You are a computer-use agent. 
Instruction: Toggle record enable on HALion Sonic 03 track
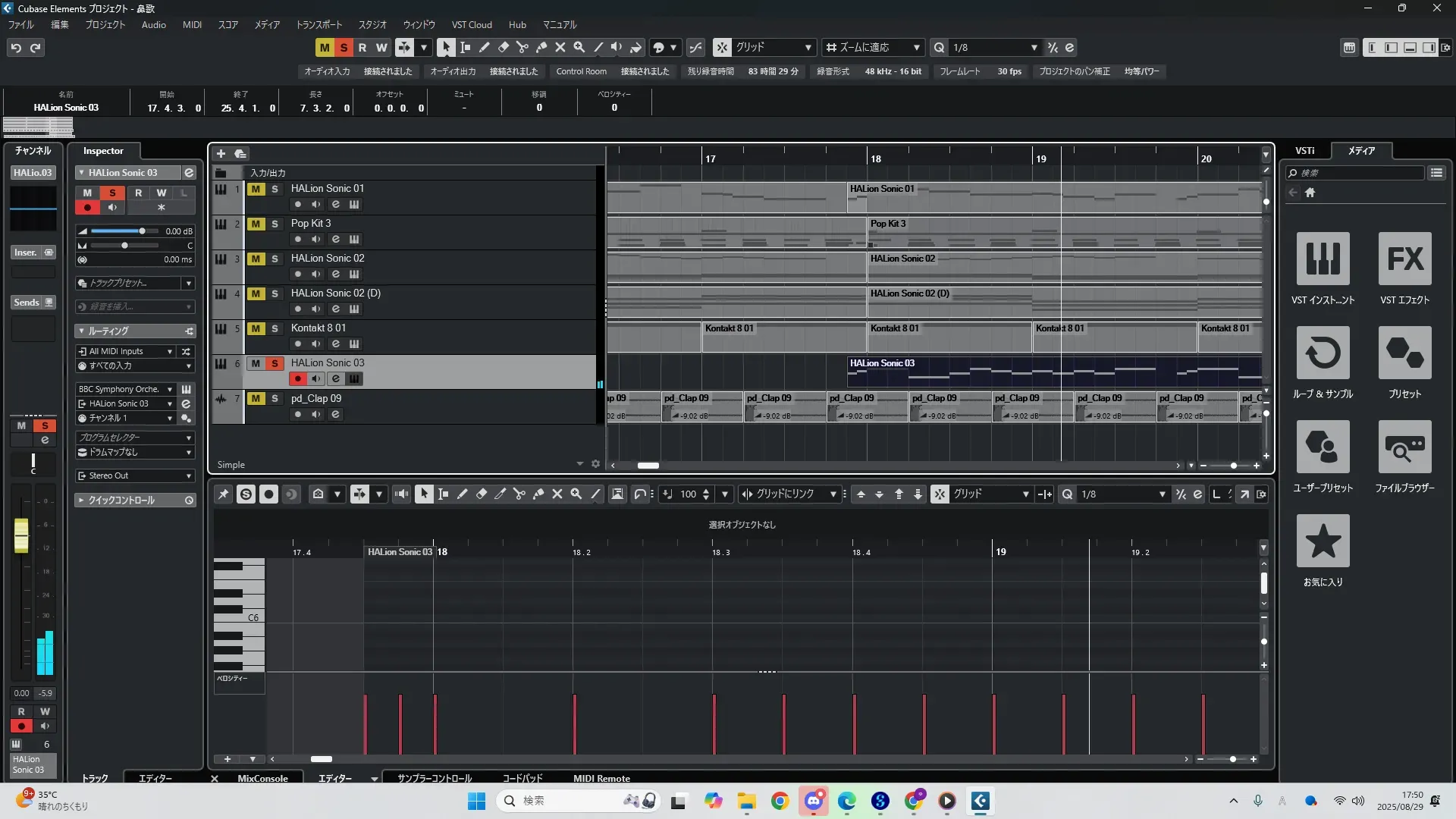pyautogui.click(x=297, y=378)
